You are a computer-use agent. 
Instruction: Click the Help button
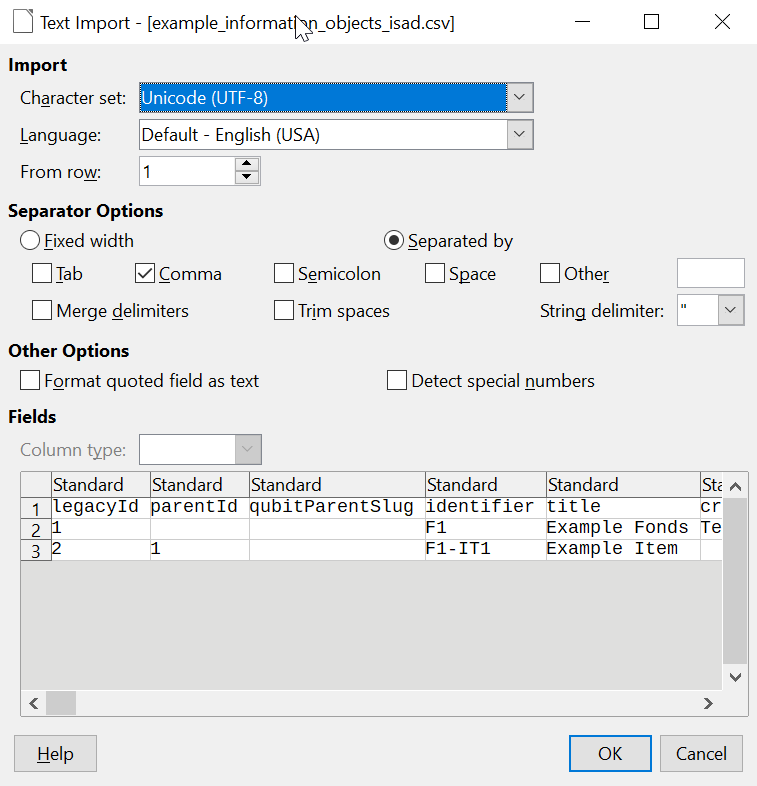(x=56, y=754)
